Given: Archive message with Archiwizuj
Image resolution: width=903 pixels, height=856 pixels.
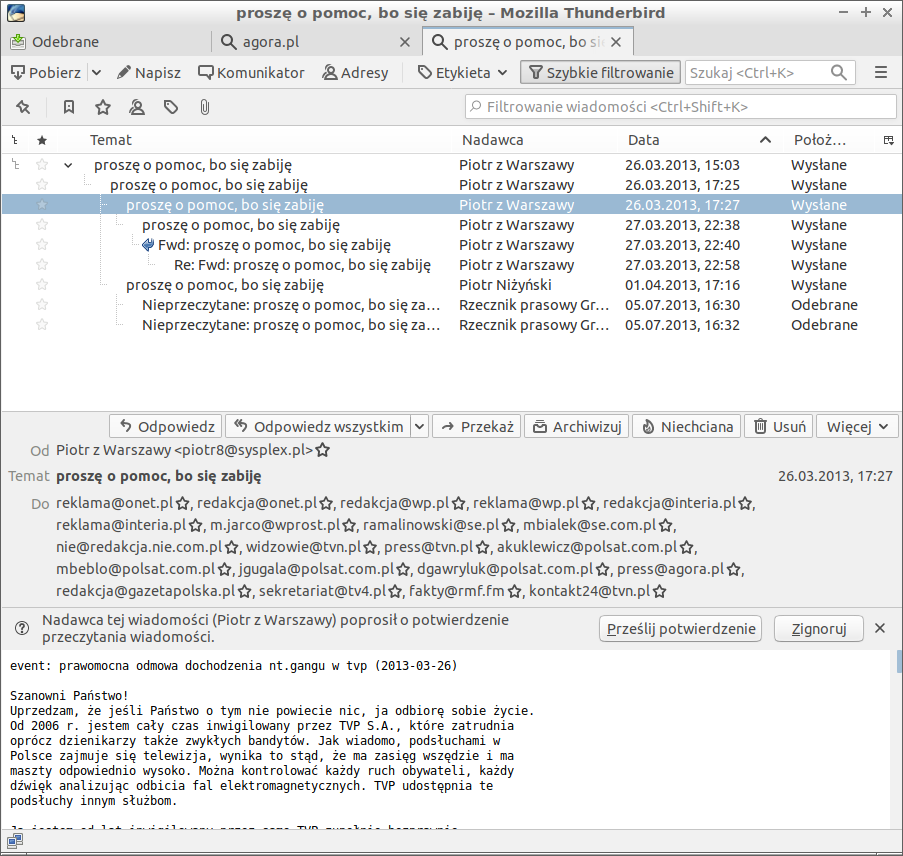Looking at the screenshot, I should coord(576,426).
